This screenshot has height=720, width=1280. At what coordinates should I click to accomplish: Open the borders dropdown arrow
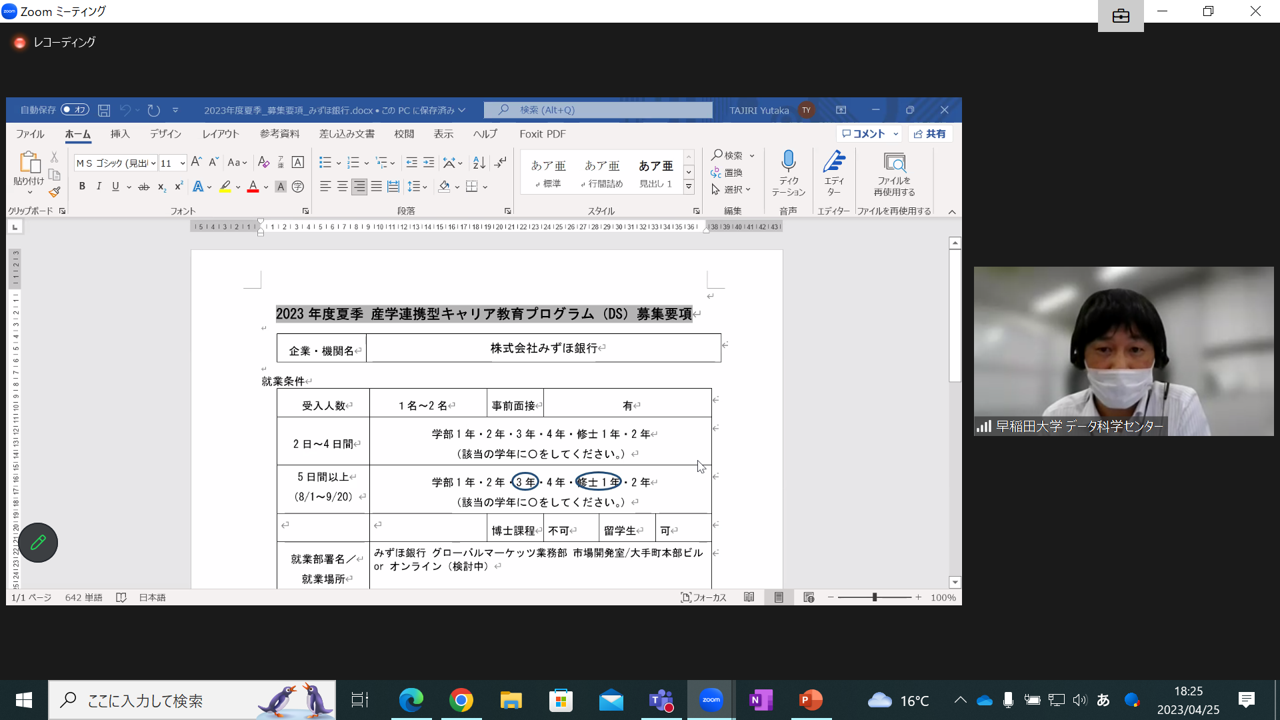[485, 187]
